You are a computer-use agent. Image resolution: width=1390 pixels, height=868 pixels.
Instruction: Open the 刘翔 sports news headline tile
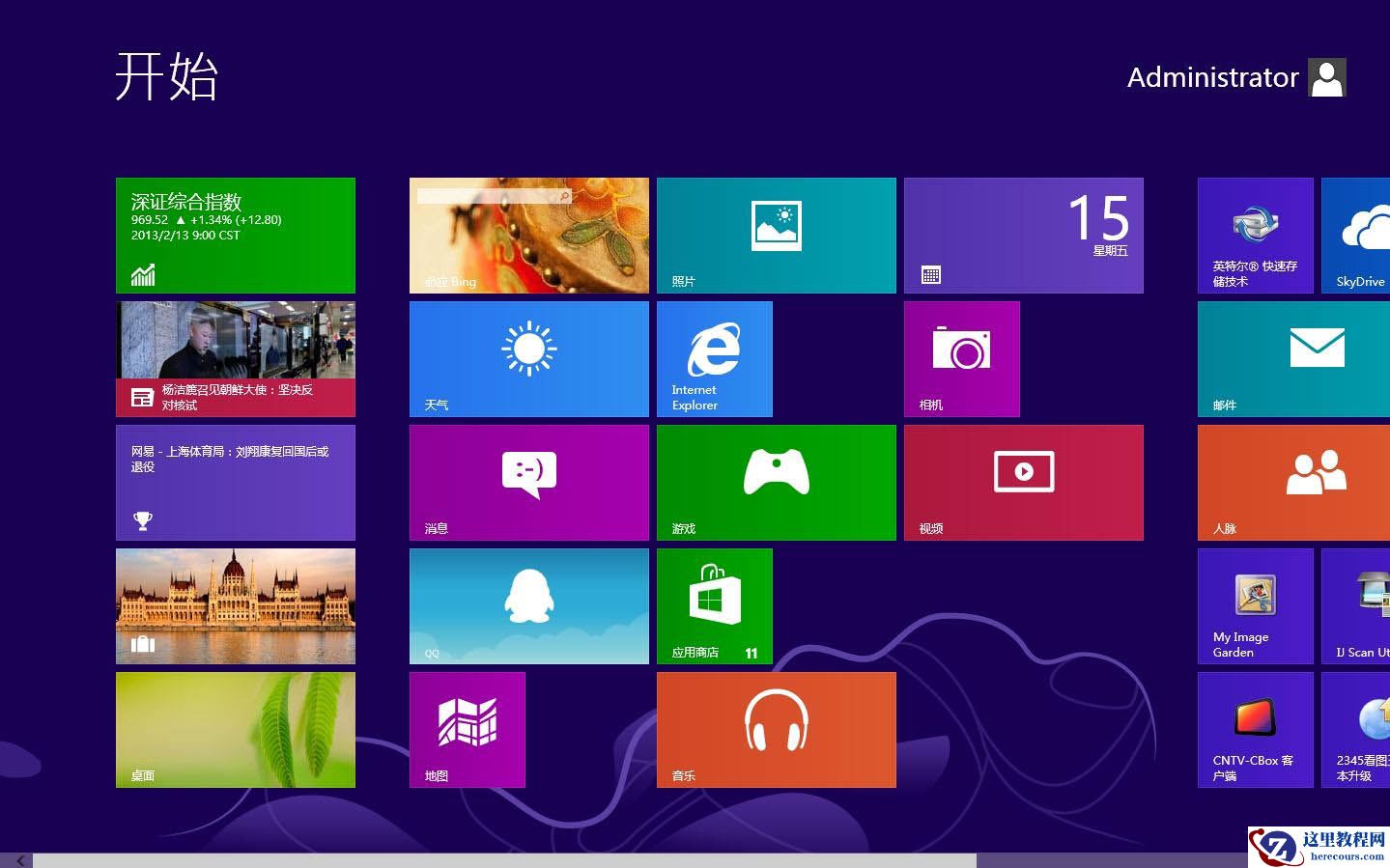235,482
